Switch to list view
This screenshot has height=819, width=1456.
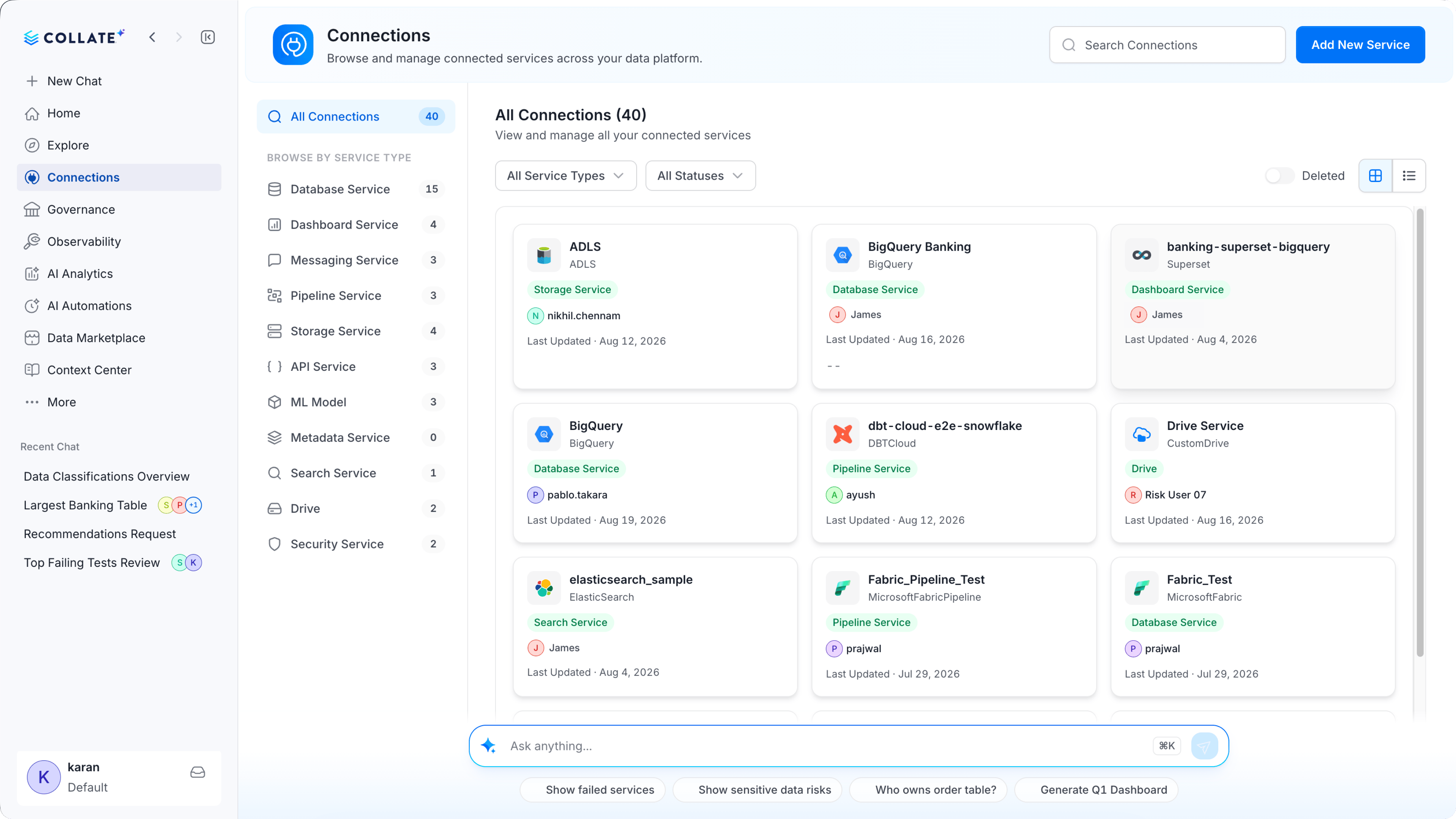click(1409, 176)
